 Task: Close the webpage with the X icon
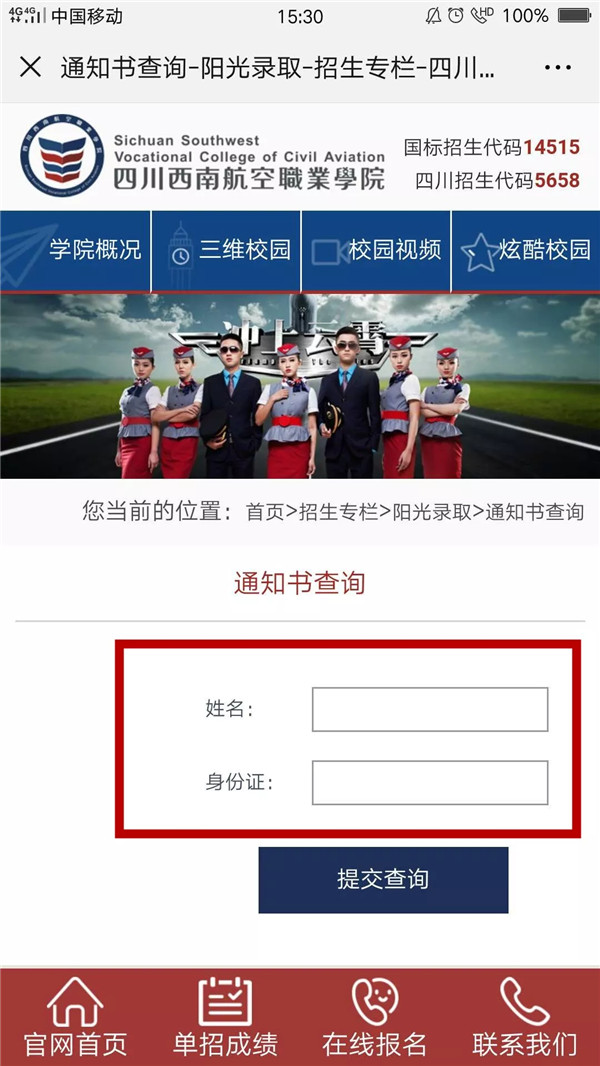coord(30,67)
